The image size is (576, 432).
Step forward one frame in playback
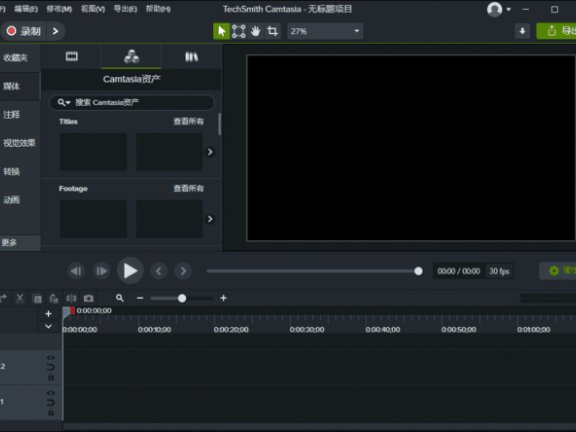(101, 271)
